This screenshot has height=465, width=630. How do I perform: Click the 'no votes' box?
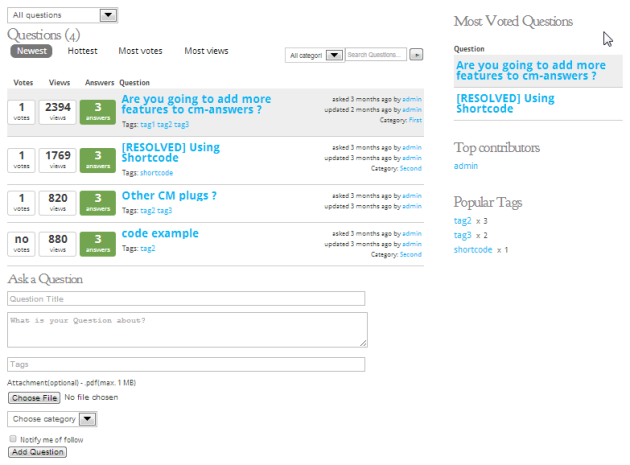click(21, 244)
